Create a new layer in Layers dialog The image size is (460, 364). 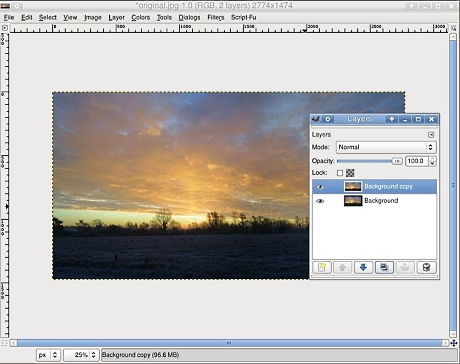click(x=322, y=267)
